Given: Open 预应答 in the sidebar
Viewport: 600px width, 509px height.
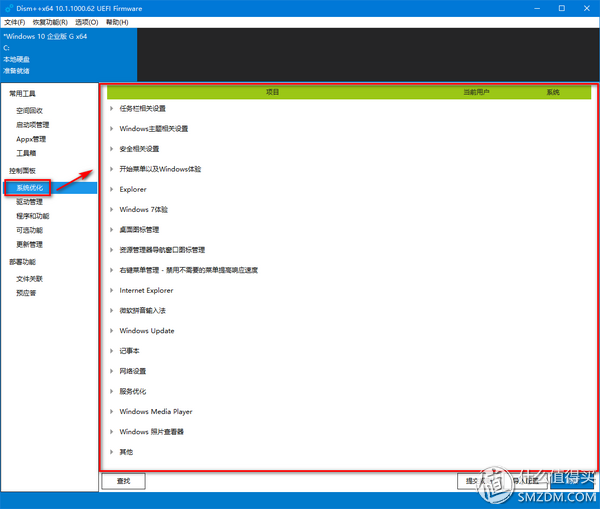Looking at the screenshot, I should click(26, 293).
